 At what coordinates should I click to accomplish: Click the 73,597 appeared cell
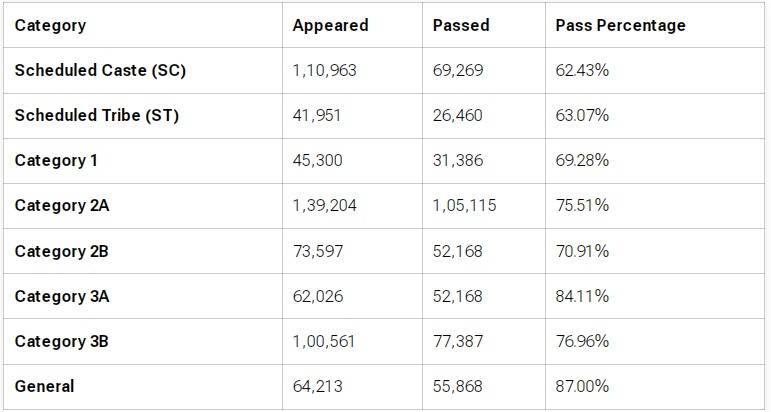pos(317,251)
